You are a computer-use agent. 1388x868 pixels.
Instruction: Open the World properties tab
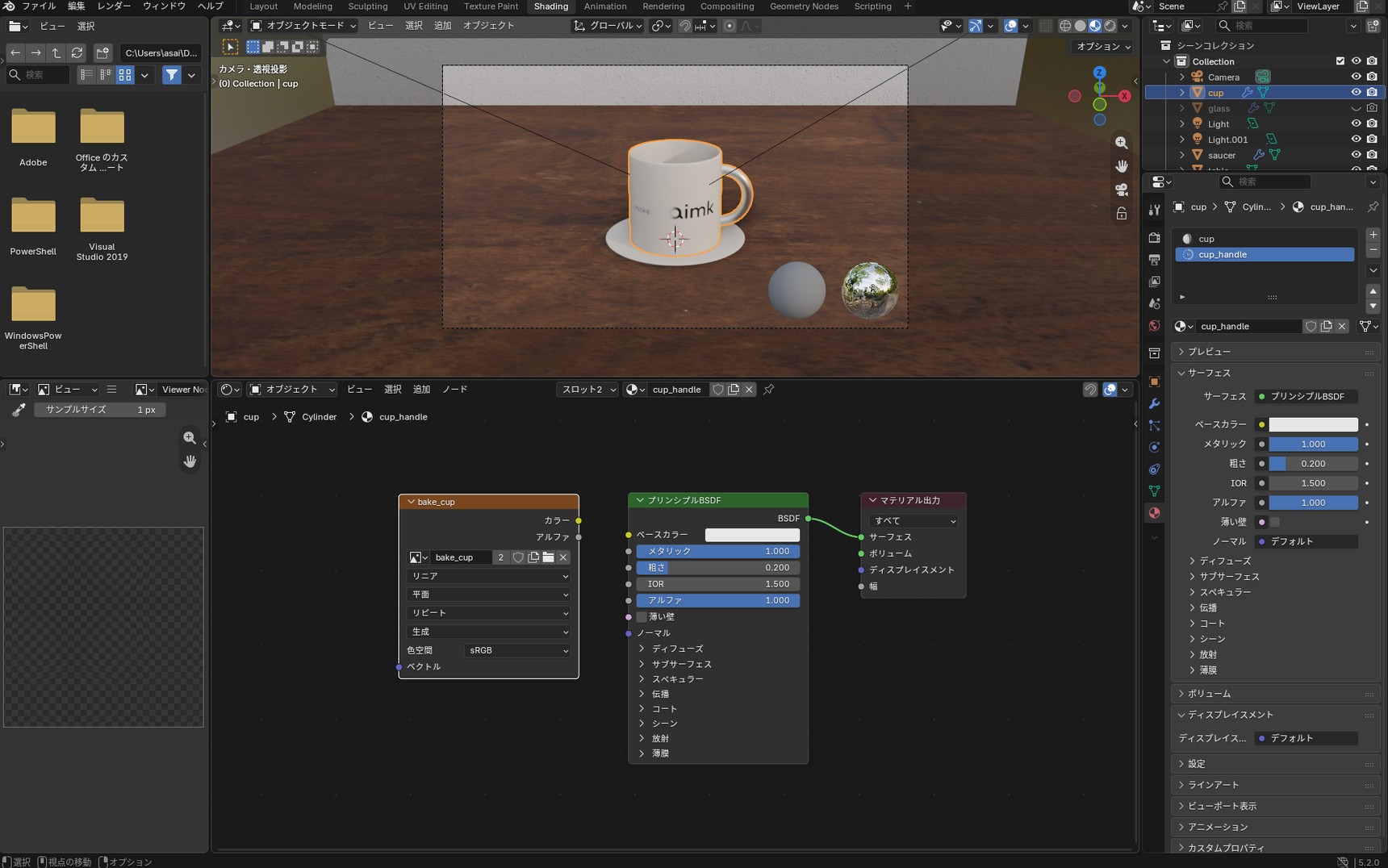pos(1155,326)
